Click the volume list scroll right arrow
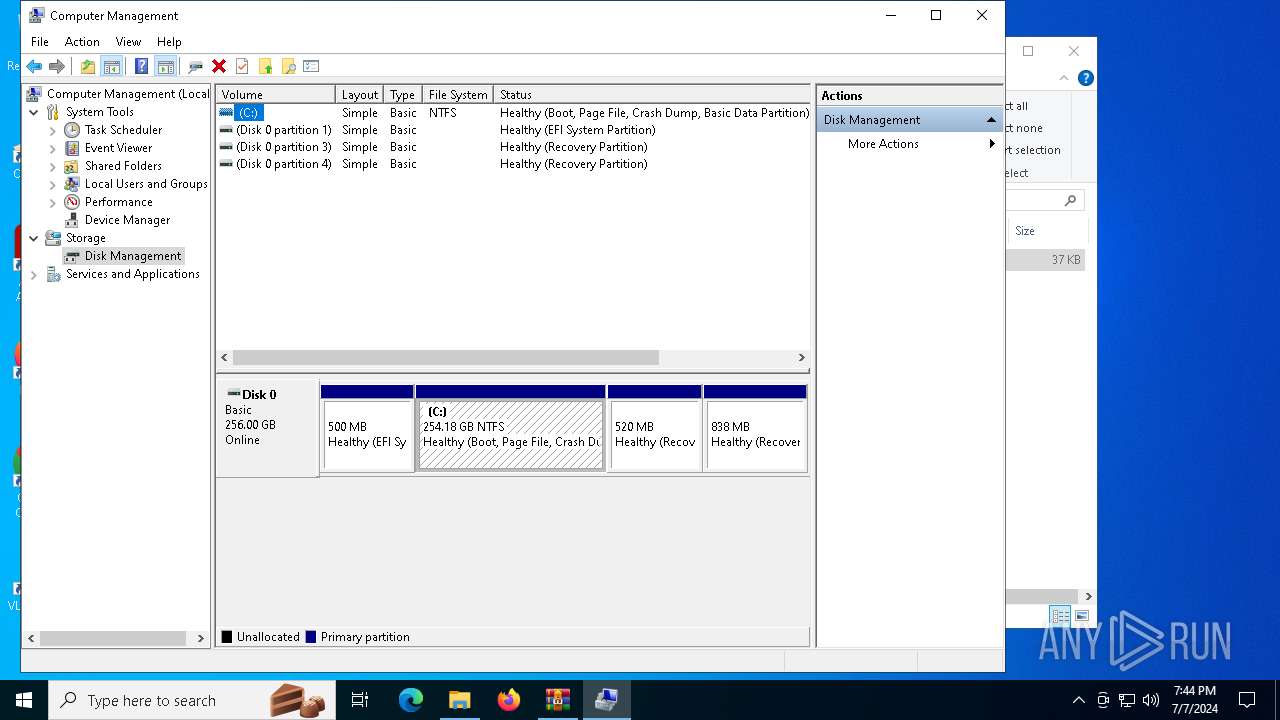Image resolution: width=1280 pixels, height=720 pixels. (x=801, y=357)
